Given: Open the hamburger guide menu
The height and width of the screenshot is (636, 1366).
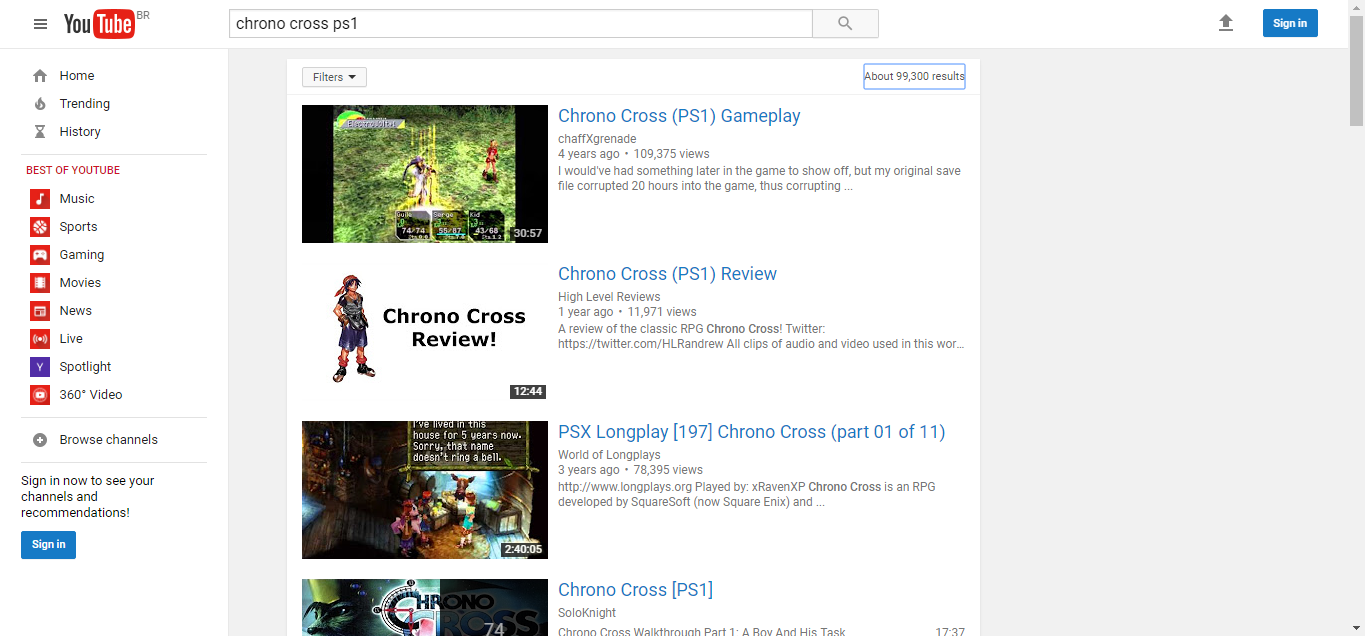Looking at the screenshot, I should tap(40, 24).
